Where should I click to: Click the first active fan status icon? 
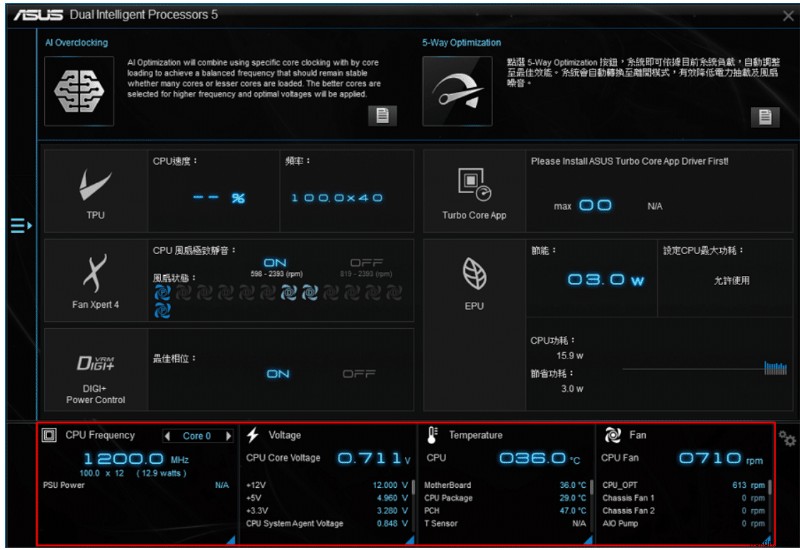(x=162, y=293)
